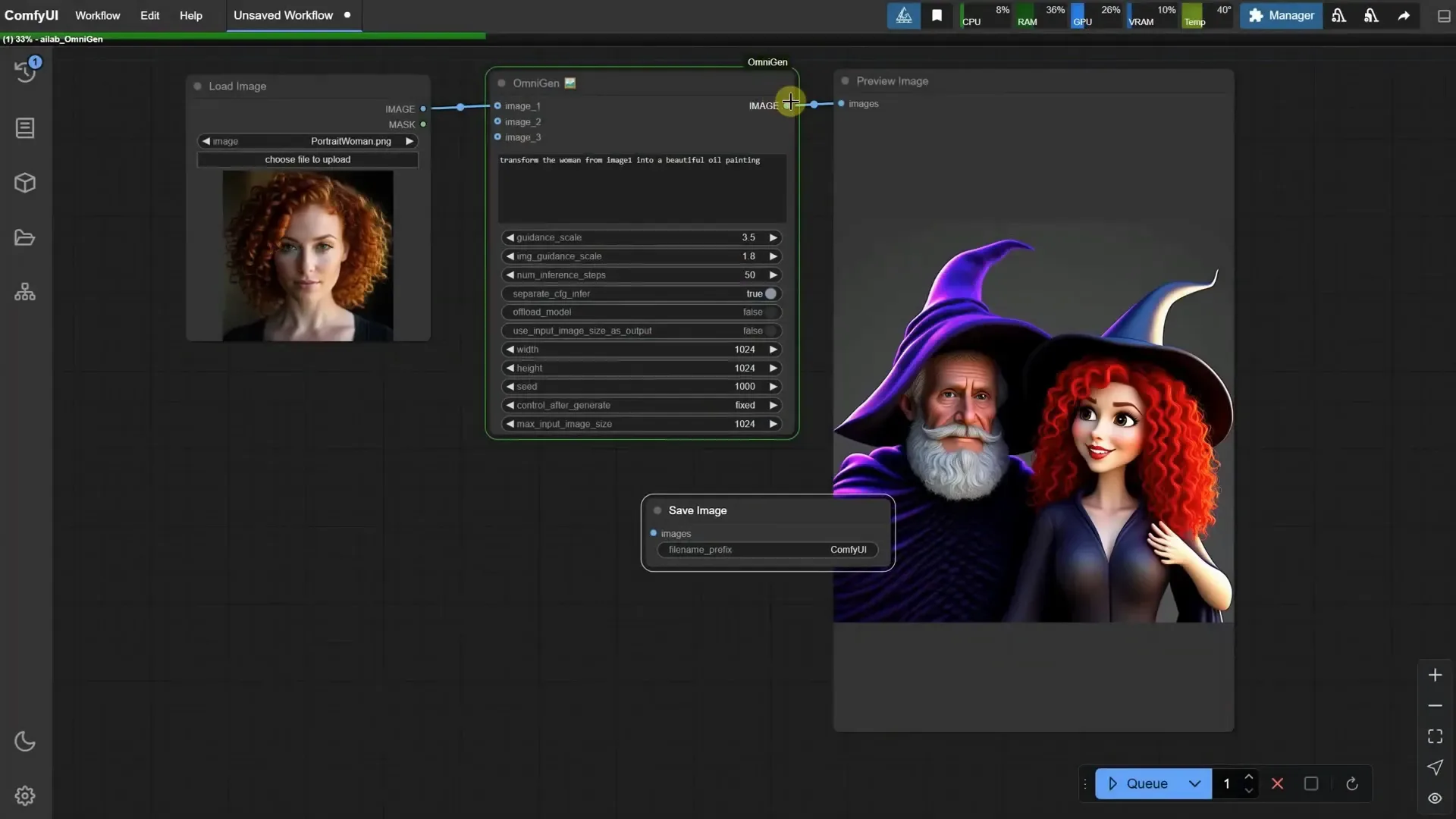Toggle dark theme moon icon
Viewport: 1456px width, 819px height.
25,742
